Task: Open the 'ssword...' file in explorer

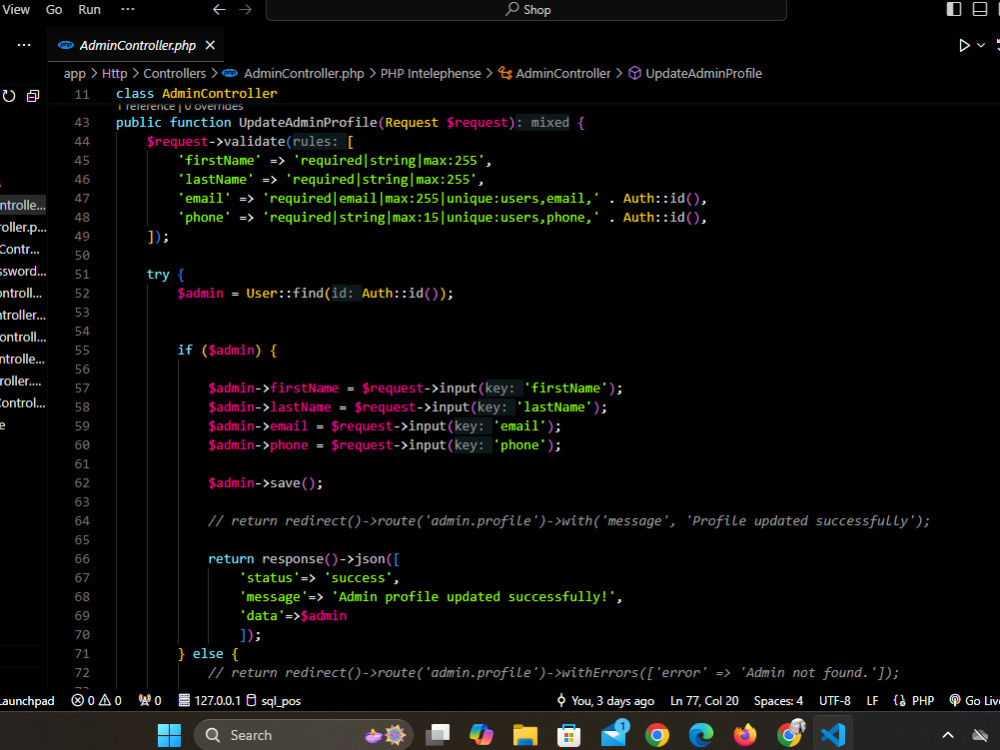Action: [23, 271]
